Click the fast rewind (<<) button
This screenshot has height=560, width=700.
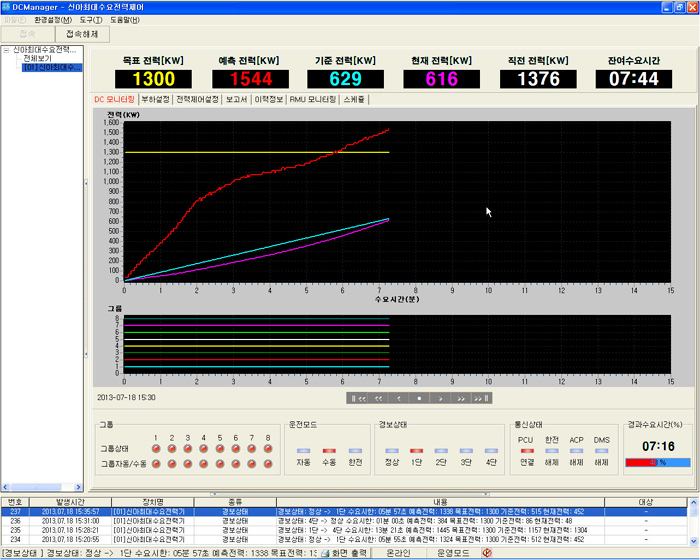(x=378, y=398)
